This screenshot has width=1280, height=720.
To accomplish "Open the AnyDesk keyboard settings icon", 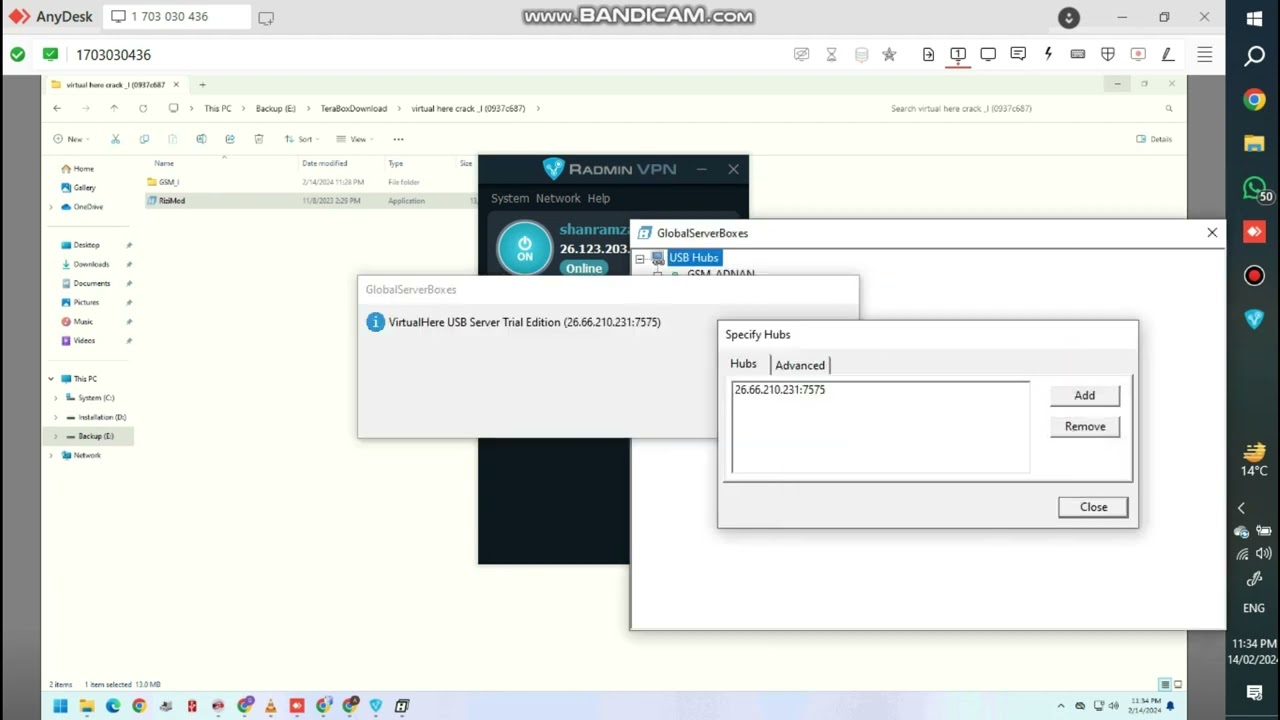I will pyautogui.click(x=1078, y=54).
